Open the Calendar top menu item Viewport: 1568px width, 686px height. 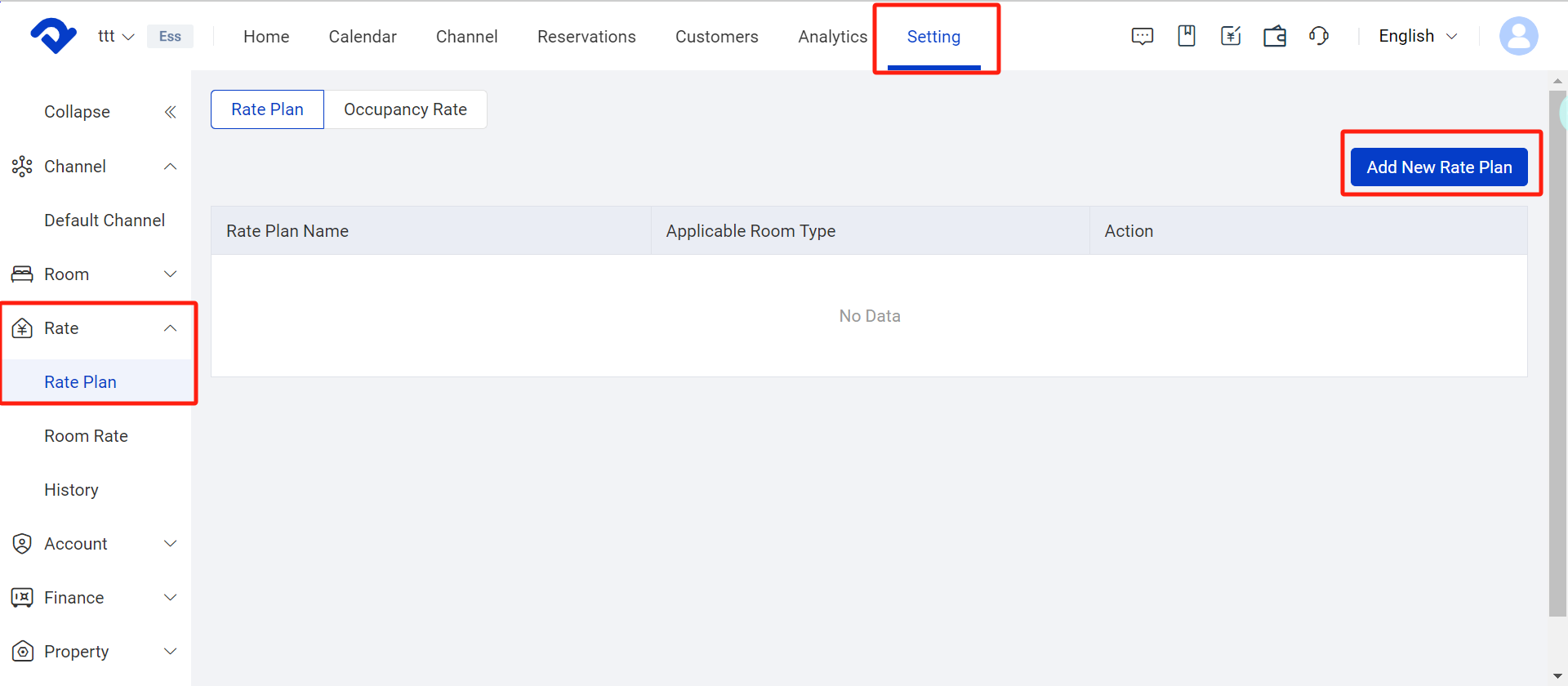pos(363,37)
